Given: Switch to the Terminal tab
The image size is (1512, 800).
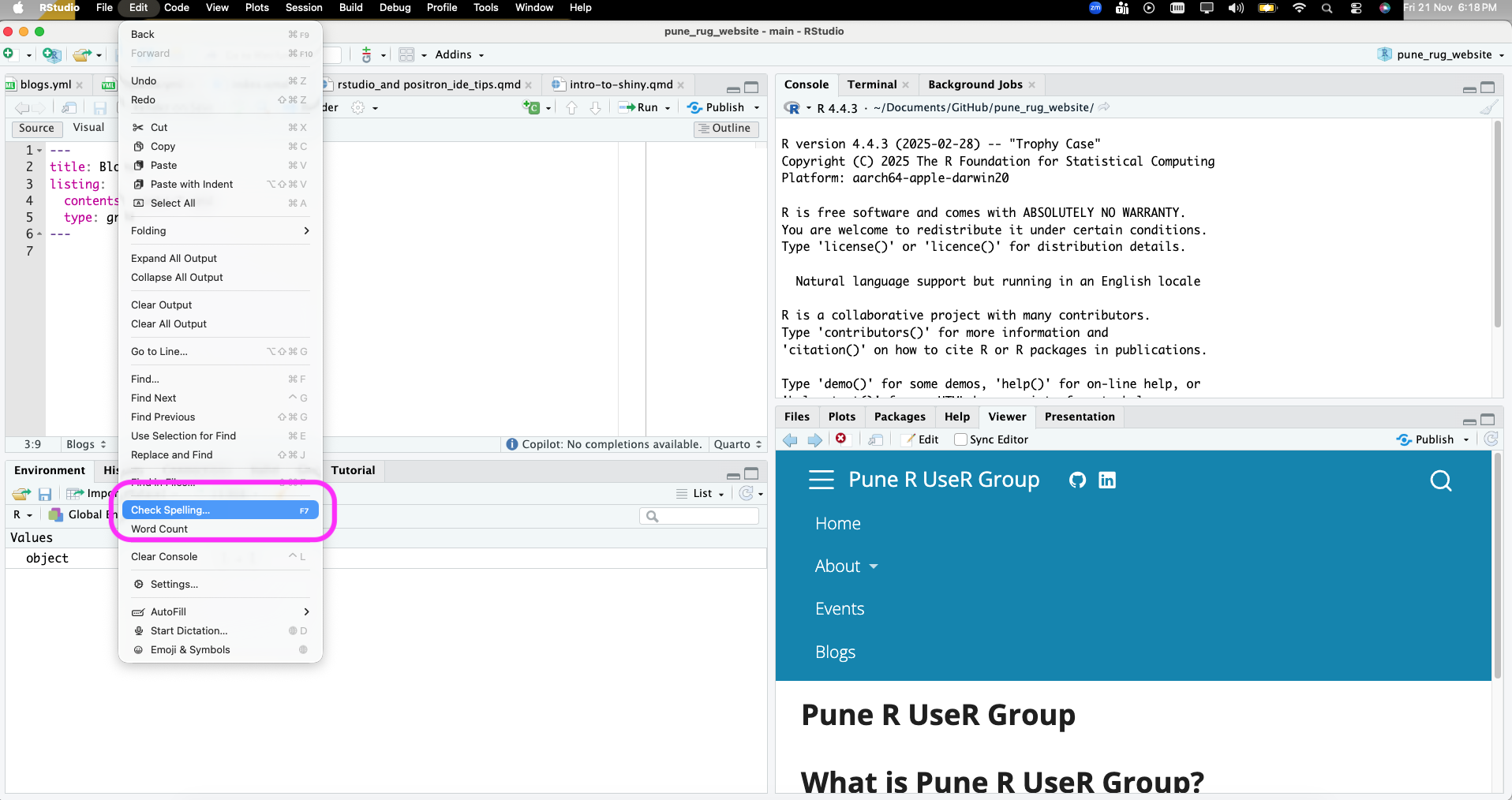Looking at the screenshot, I should [871, 84].
